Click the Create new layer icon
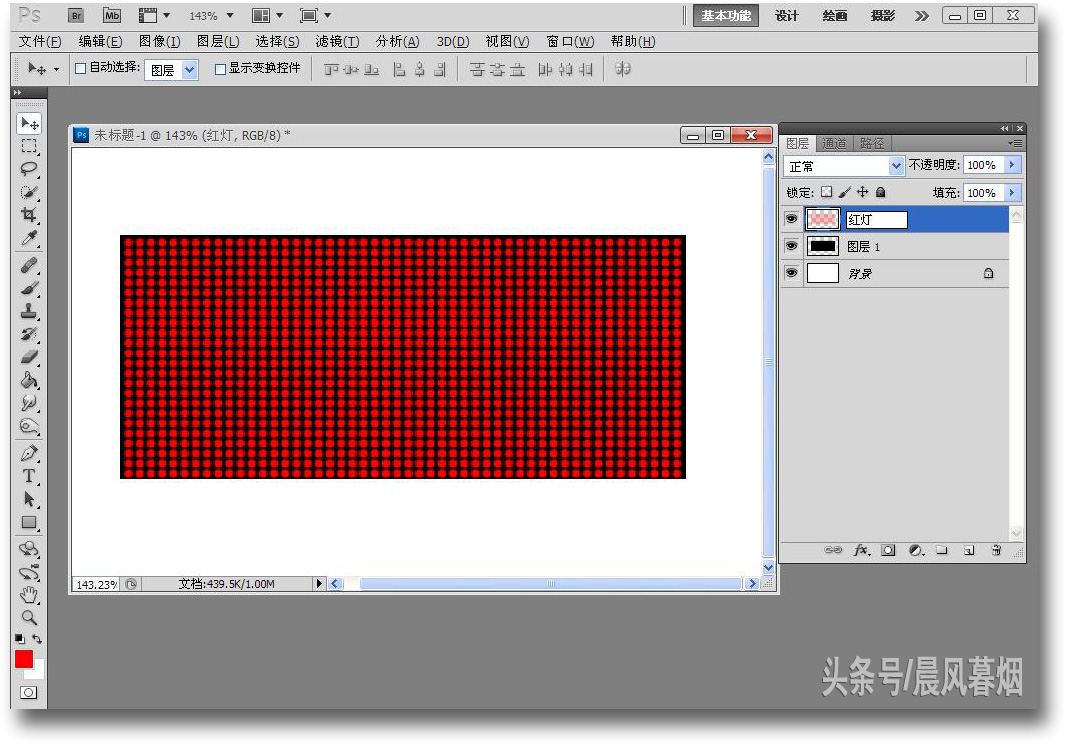 click(968, 551)
